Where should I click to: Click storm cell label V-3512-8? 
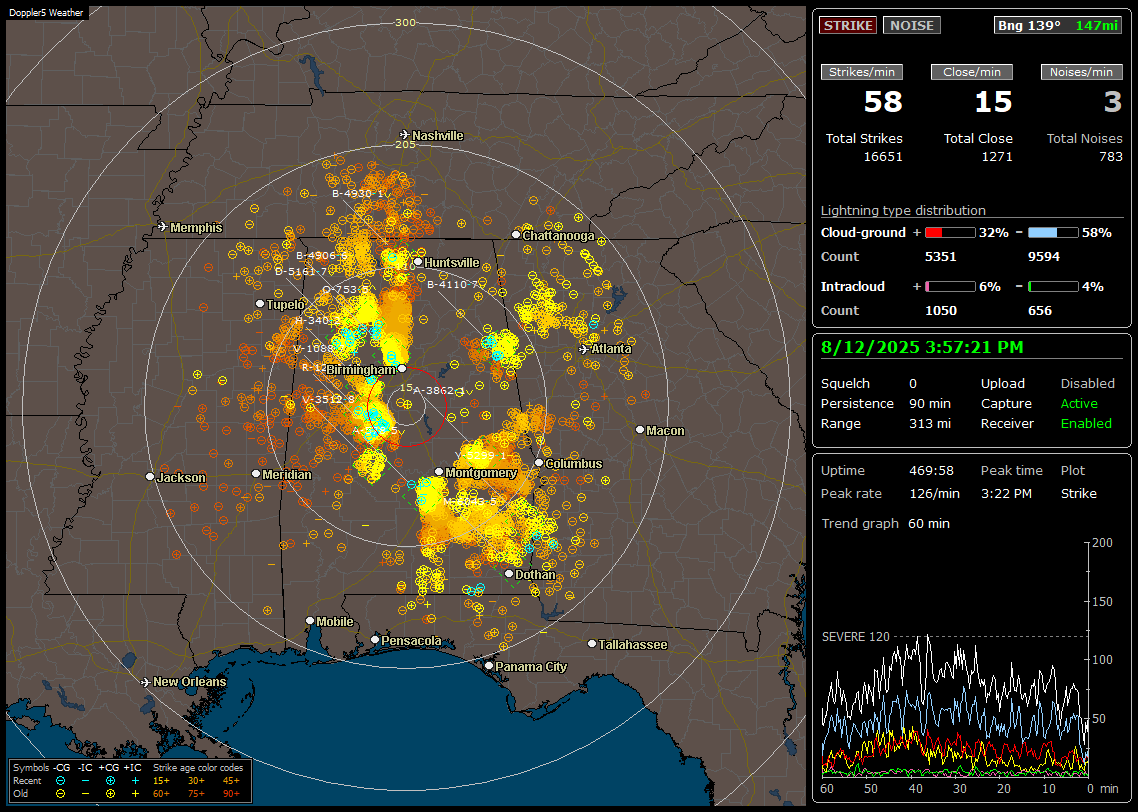click(328, 399)
